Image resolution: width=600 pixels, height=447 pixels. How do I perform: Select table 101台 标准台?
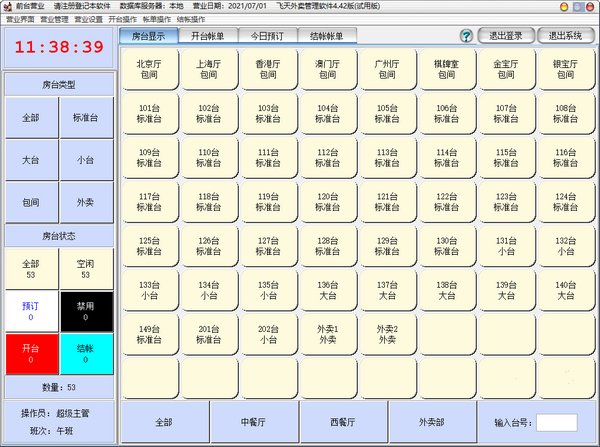(x=149, y=113)
